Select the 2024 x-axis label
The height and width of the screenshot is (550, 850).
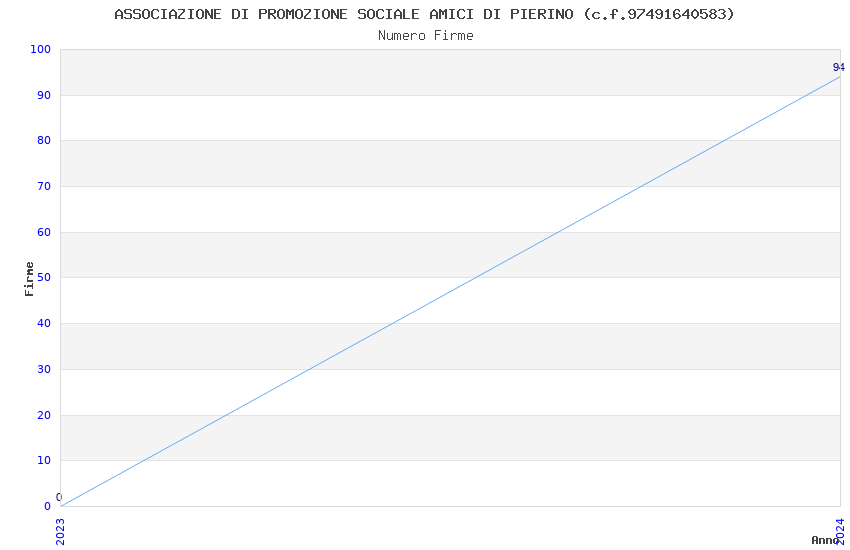coord(840,528)
